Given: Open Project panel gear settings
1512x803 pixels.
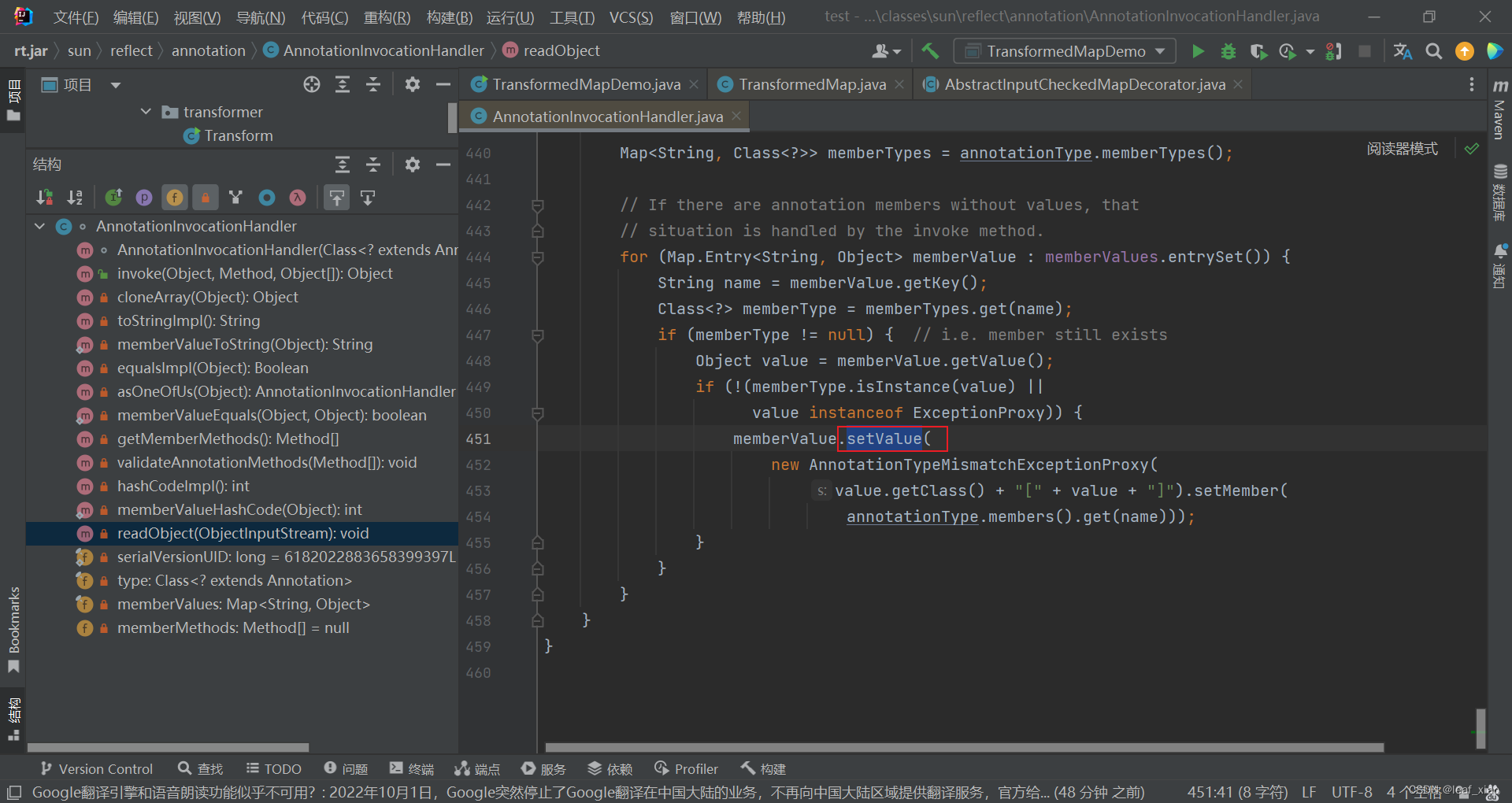Looking at the screenshot, I should (x=412, y=84).
